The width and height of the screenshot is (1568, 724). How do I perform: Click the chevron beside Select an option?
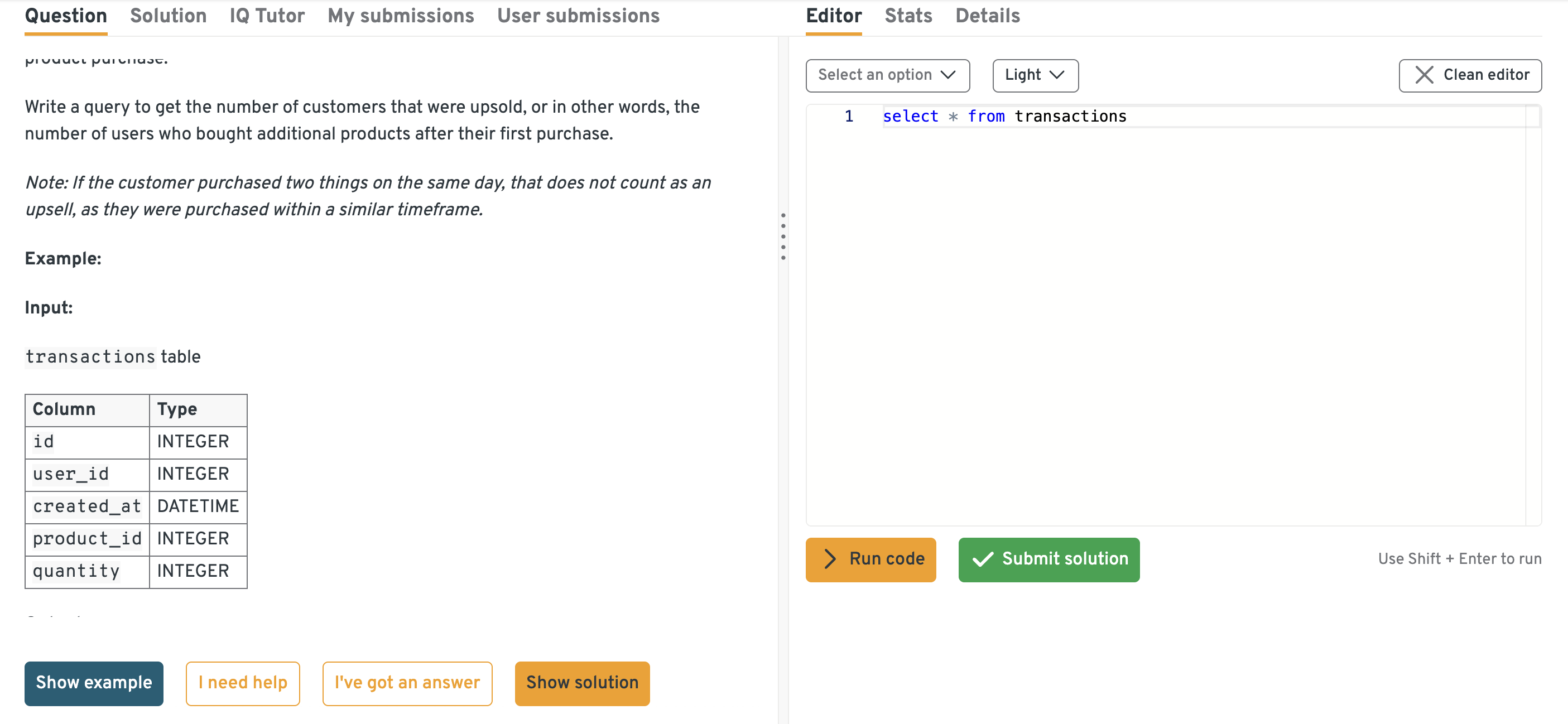point(947,75)
